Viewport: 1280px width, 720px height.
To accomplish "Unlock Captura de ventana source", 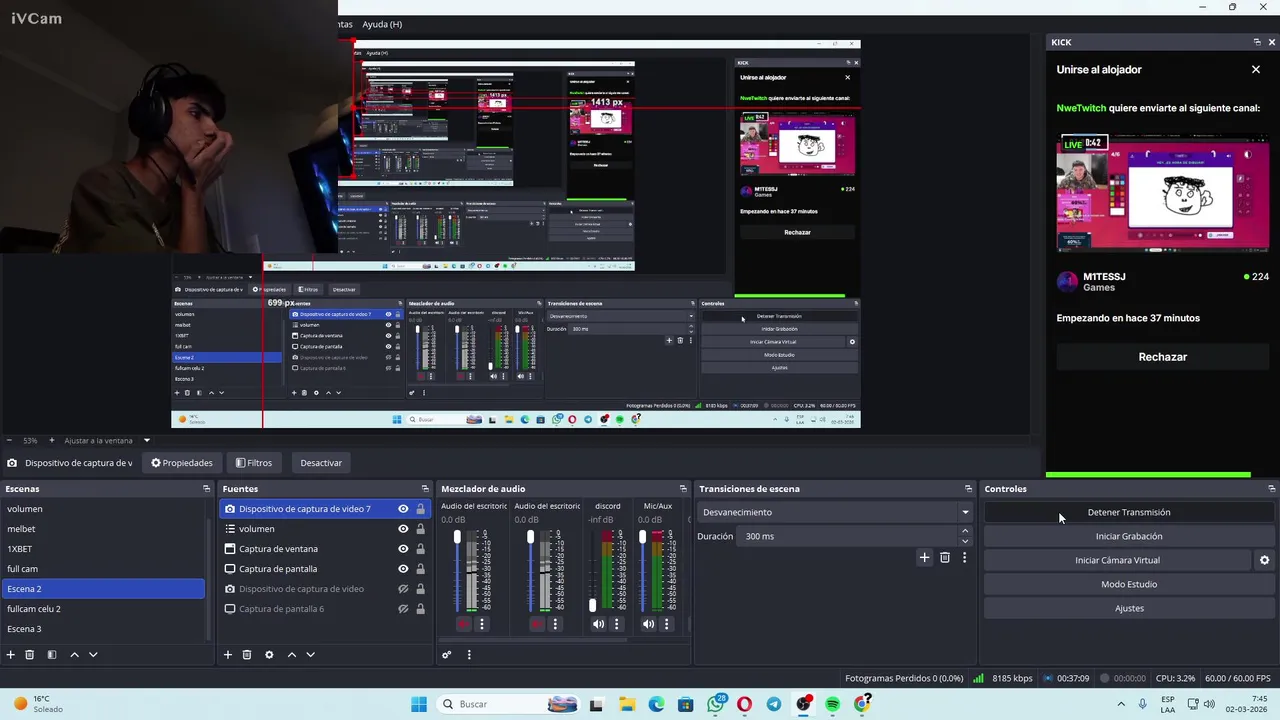I will click(420, 549).
